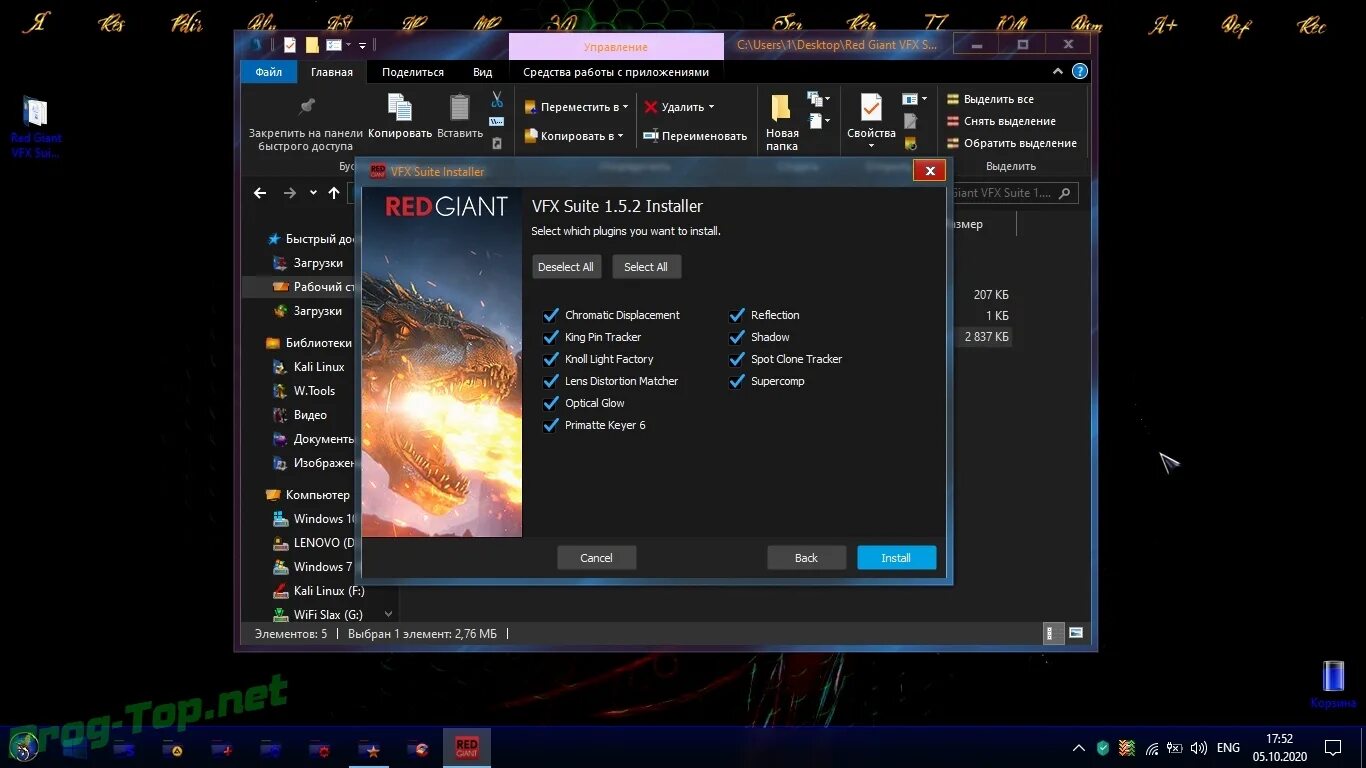Open the recent locations dropdown
The height and width of the screenshot is (768, 1366).
[x=313, y=193]
